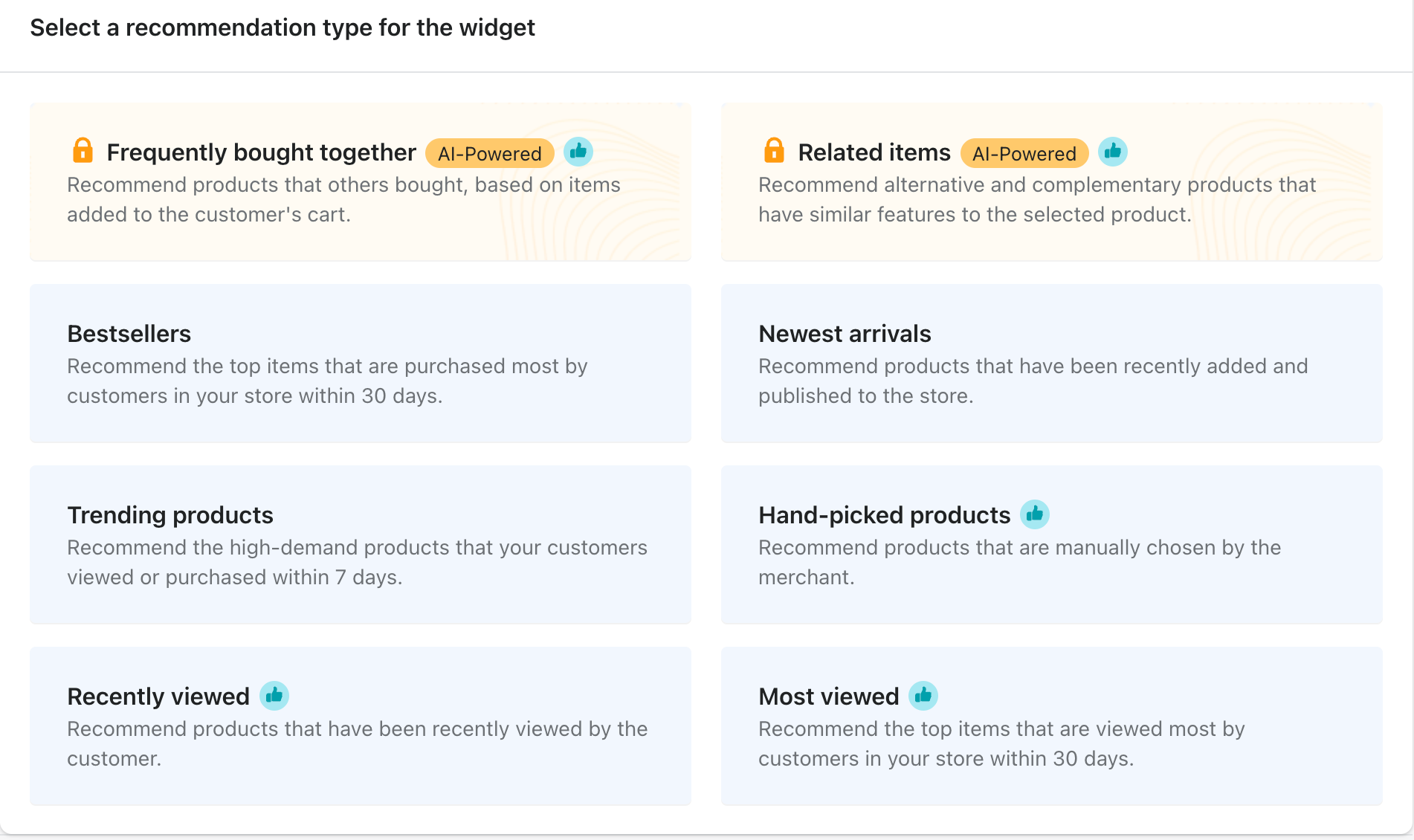Select the Most viewed title
Screen dimensions: 1414x840
point(828,697)
